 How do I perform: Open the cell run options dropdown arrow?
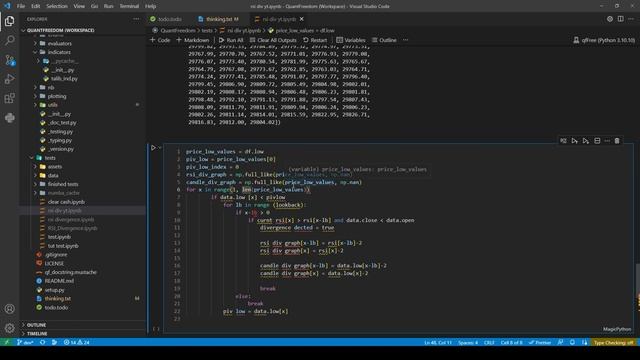point(160,148)
